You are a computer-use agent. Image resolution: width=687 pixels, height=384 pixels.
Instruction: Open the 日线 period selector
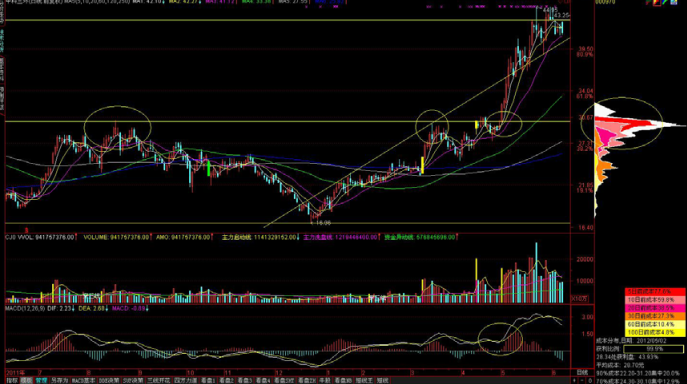582,372
